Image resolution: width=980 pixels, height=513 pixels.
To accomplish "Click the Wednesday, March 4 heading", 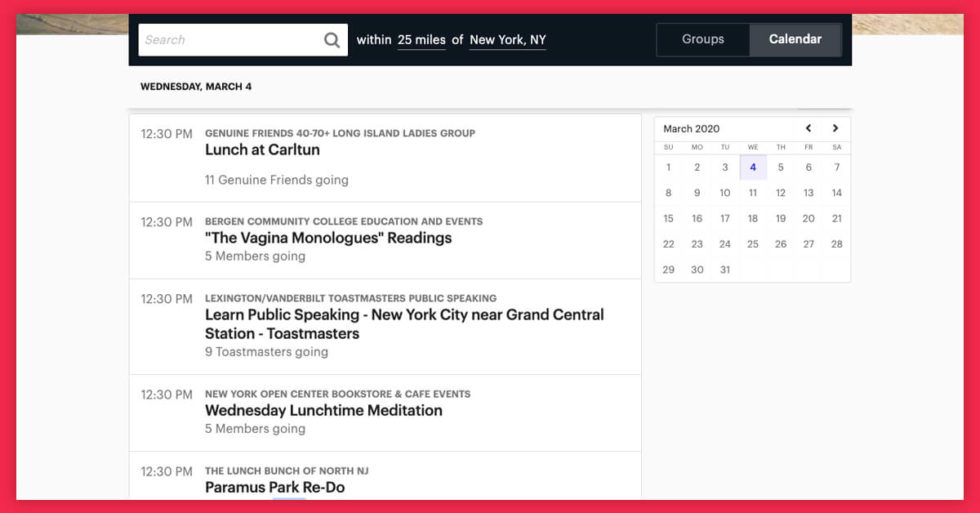I will [x=196, y=87].
